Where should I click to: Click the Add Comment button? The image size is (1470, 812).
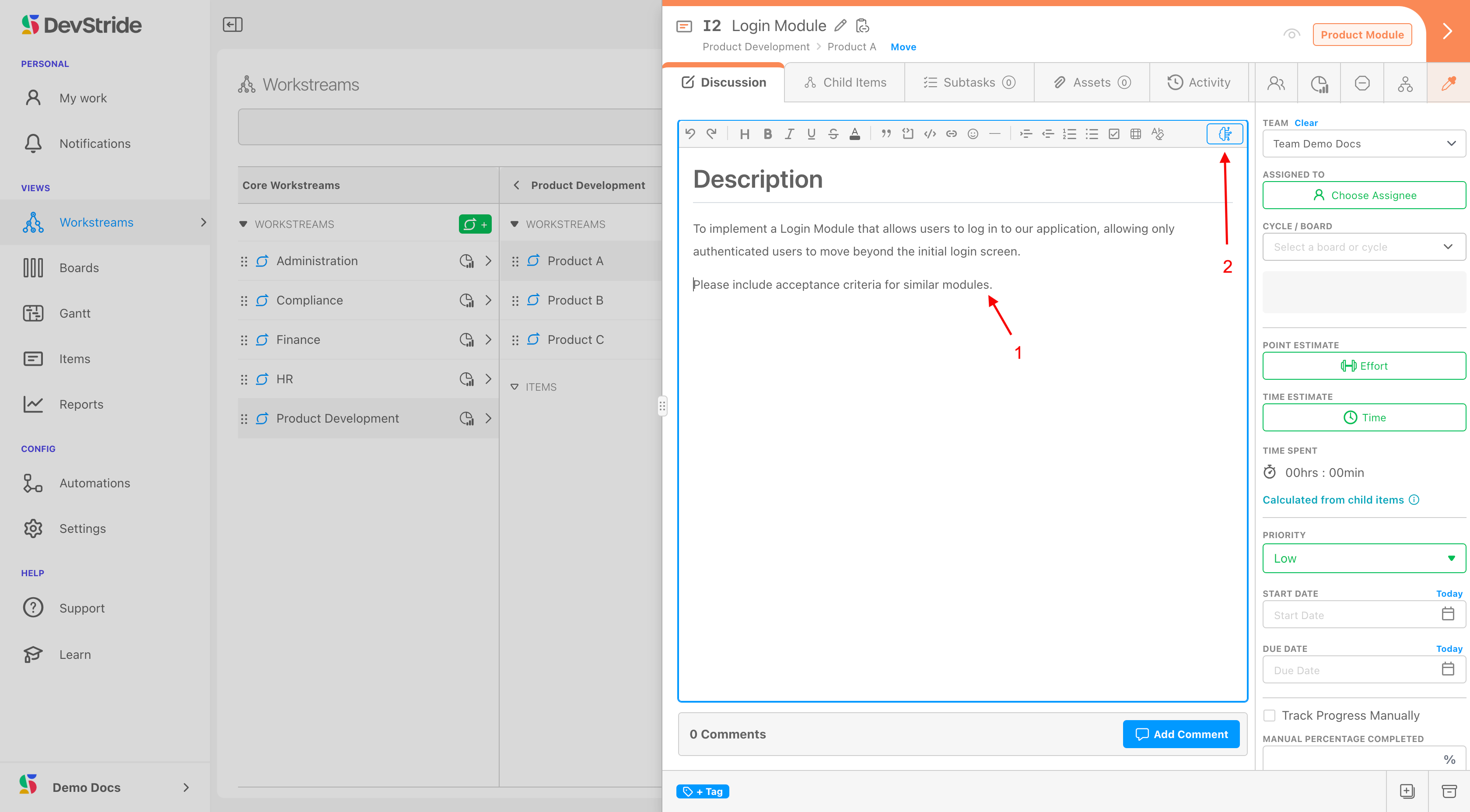click(1181, 734)
